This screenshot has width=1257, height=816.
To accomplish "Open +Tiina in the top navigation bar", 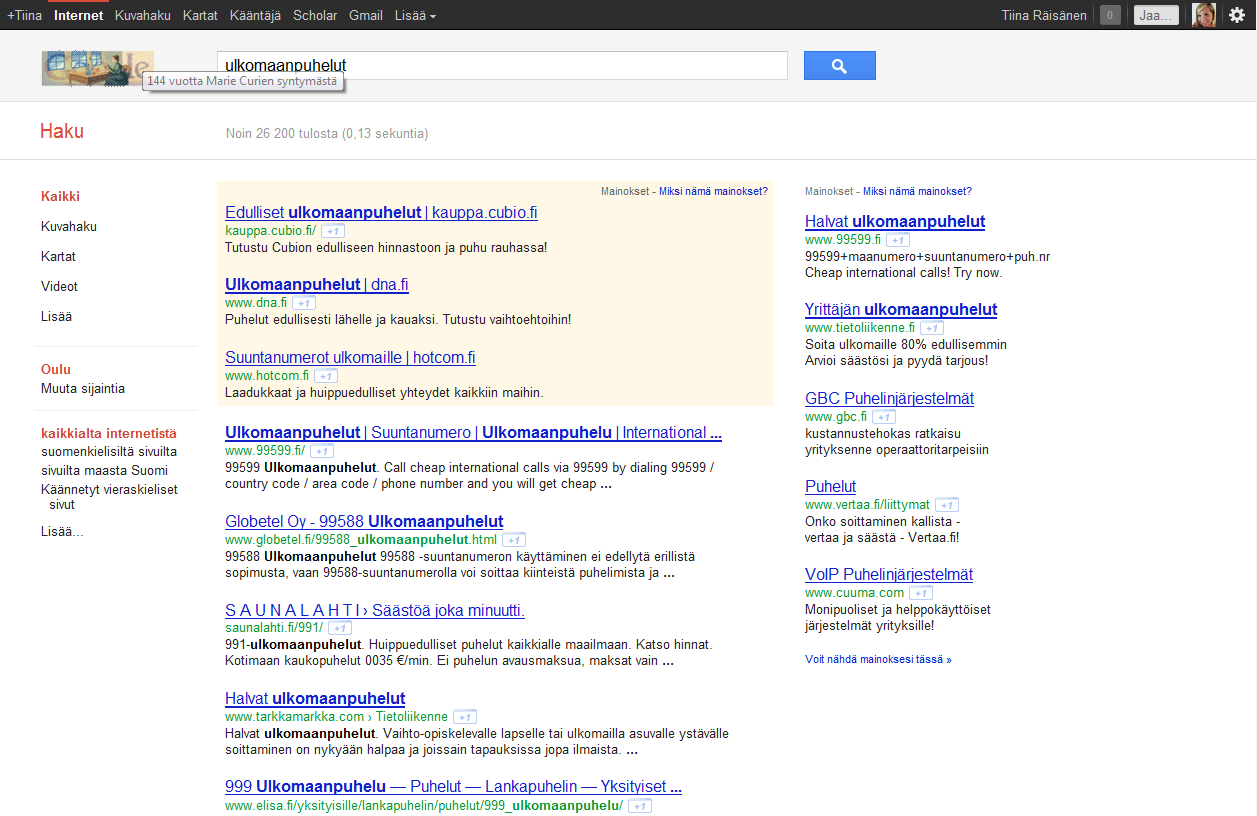I will click(24, 16).
